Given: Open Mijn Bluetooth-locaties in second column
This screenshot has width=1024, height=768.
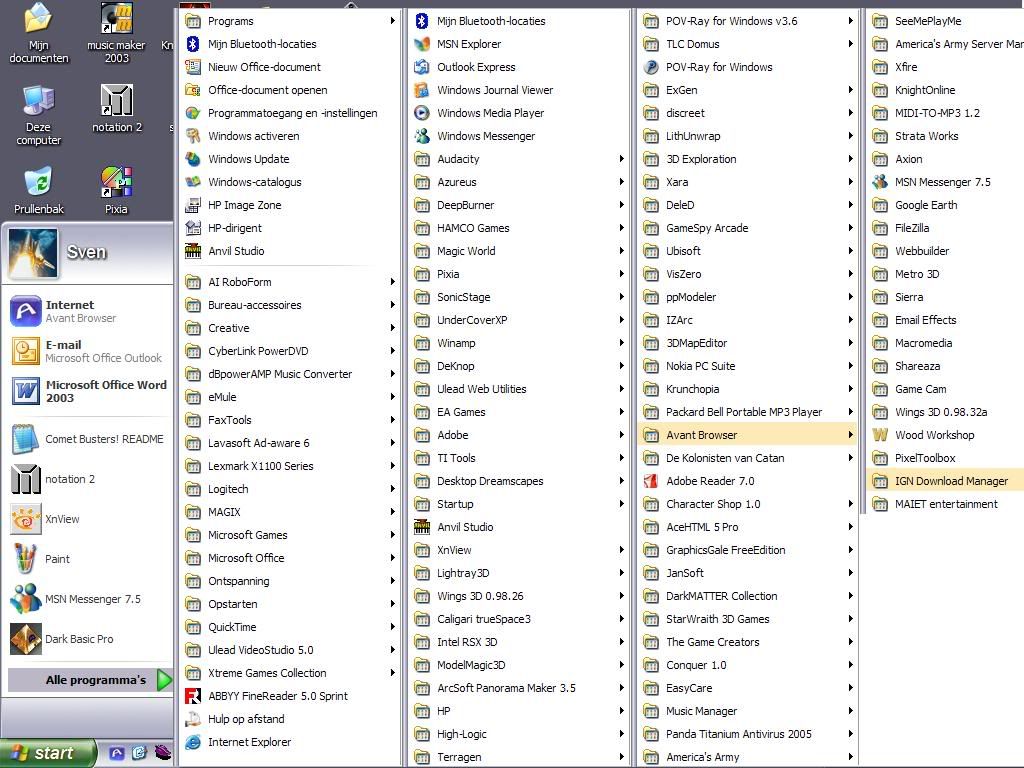Looking at the screenshot, I should click(518, 21).
